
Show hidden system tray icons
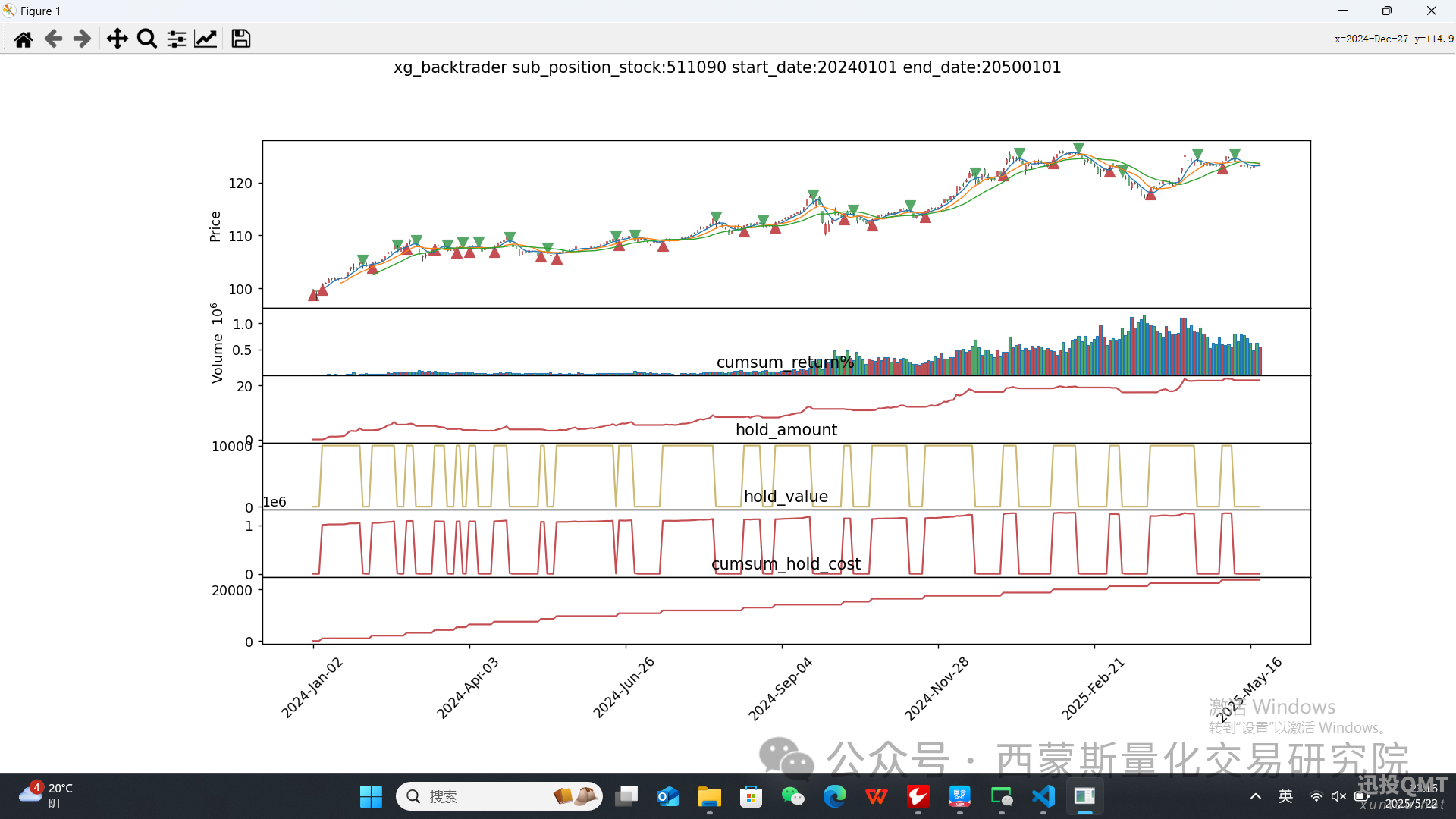click(x=1256, y=796)
